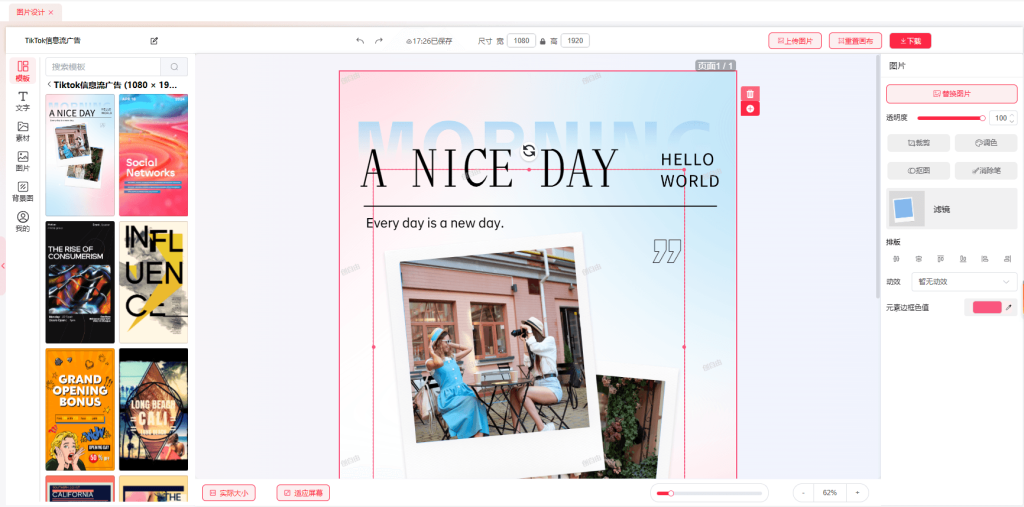
Task: Select the 文字 text tool
Action: click(22, 101)
